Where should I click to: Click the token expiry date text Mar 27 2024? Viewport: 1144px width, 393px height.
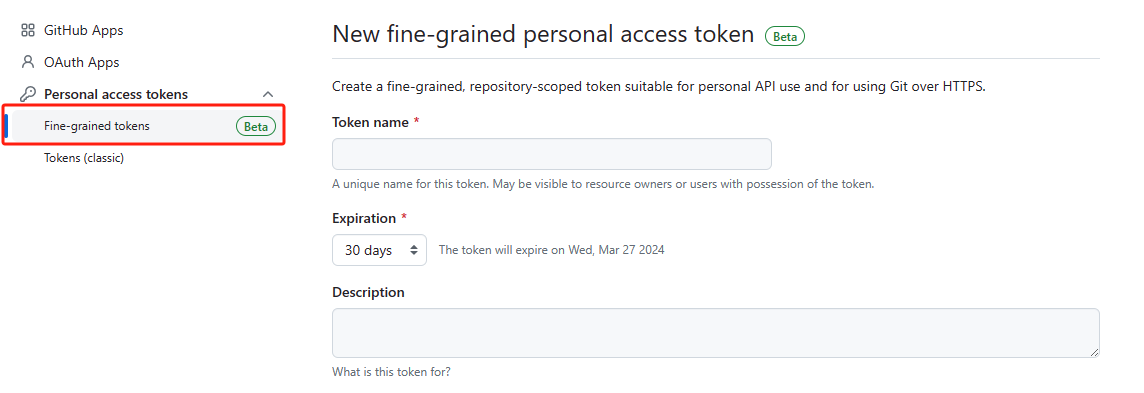pyautogui.click(x=631, y=250)
